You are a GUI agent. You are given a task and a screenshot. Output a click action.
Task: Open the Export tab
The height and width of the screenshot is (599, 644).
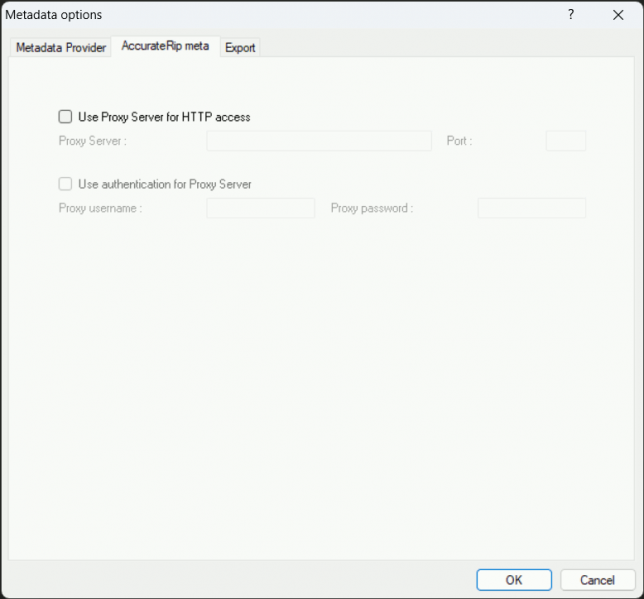[x=240, y=47]
